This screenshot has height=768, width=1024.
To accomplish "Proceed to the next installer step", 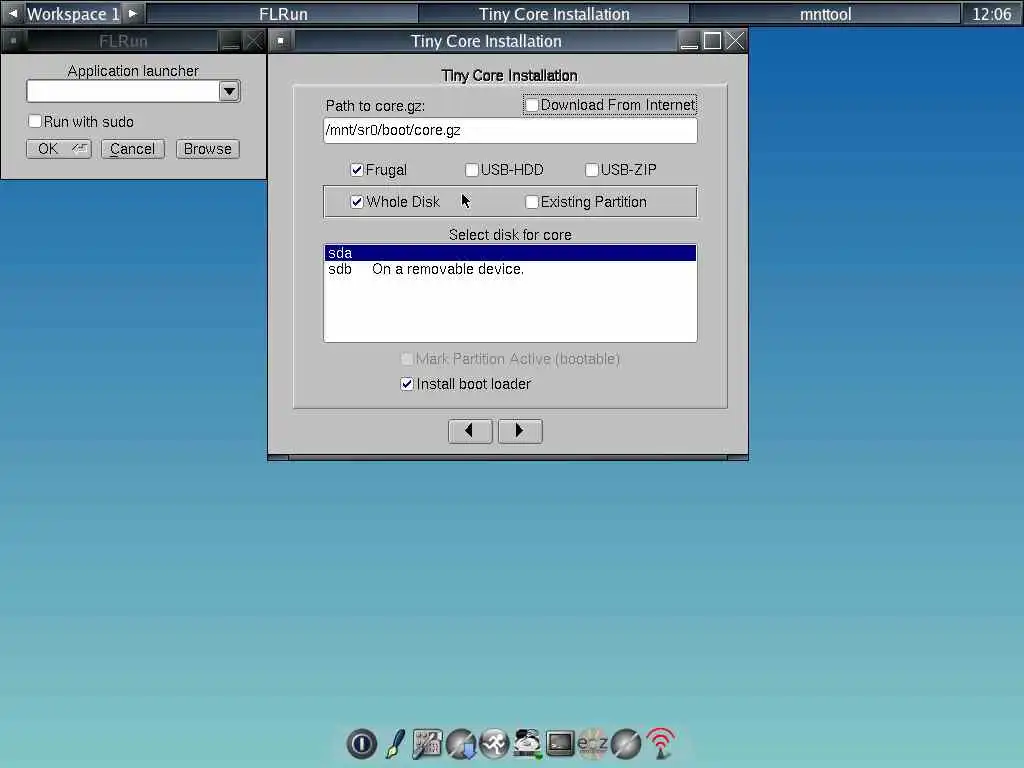I will (x=520, y=431).
